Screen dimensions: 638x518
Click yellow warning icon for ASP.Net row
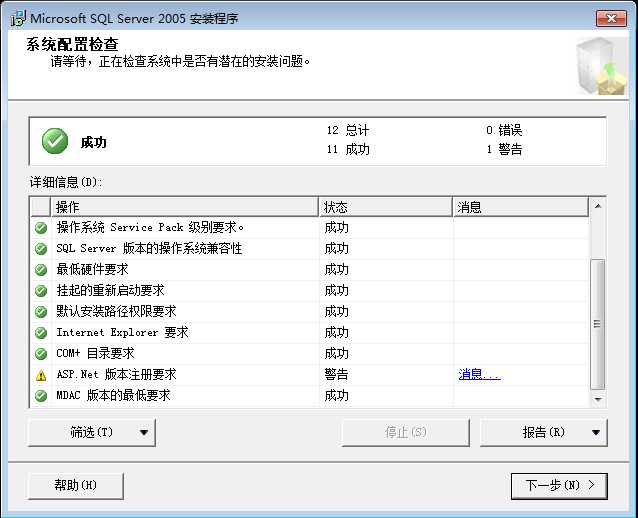click(41, 375)
